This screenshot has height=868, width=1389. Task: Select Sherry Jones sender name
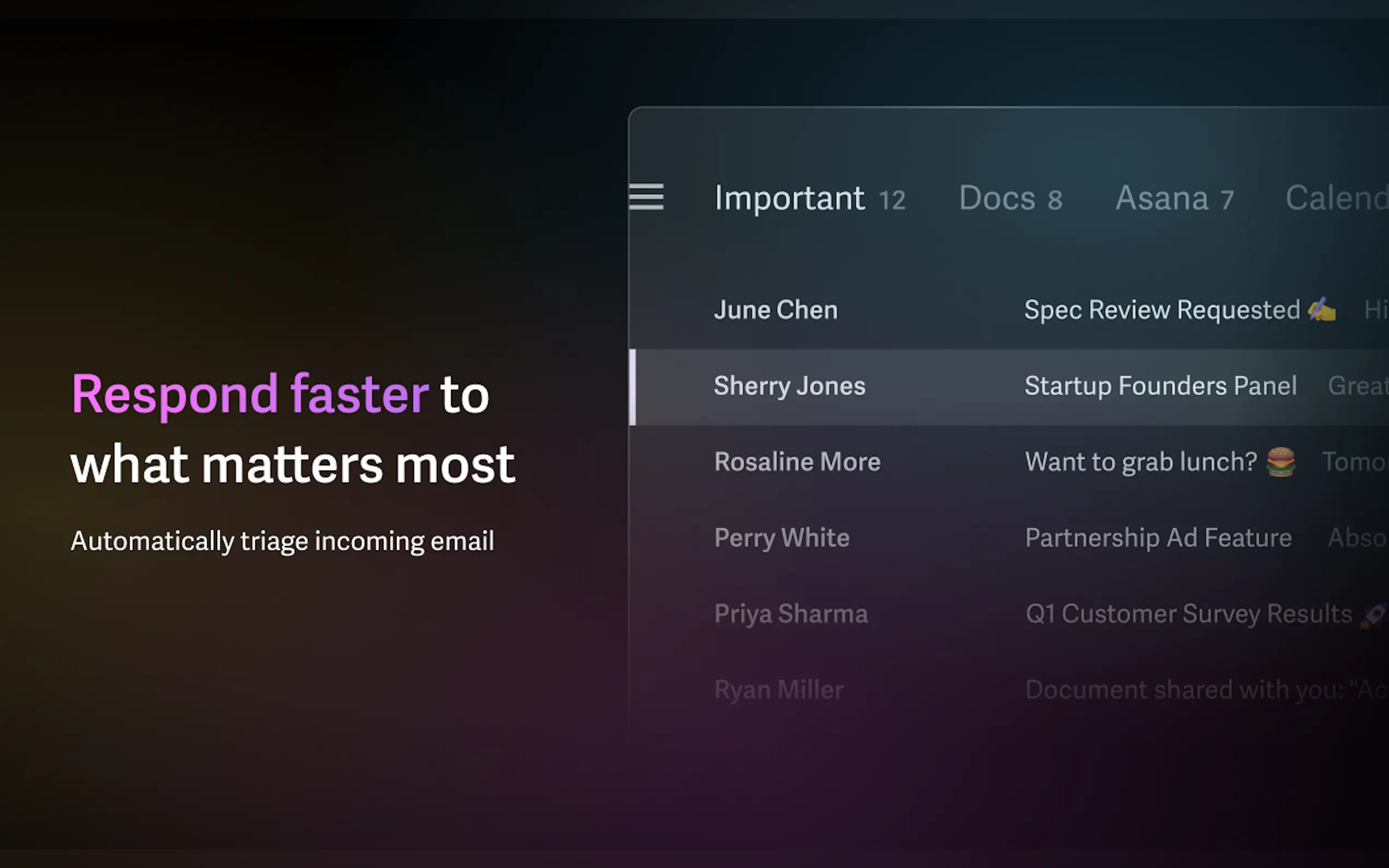point(789,386)
